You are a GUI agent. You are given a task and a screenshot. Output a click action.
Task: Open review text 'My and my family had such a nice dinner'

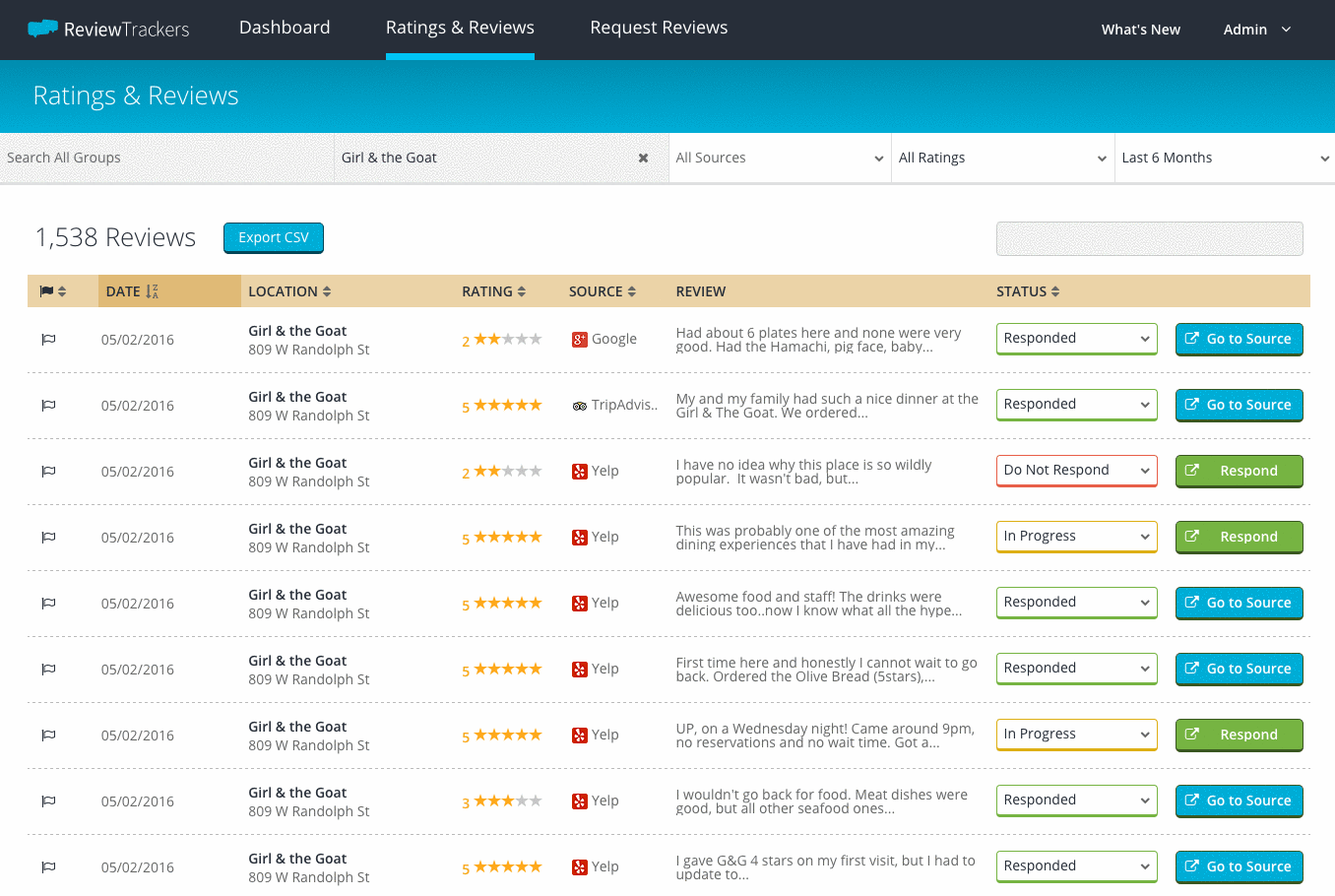click(x=827, y=406)
